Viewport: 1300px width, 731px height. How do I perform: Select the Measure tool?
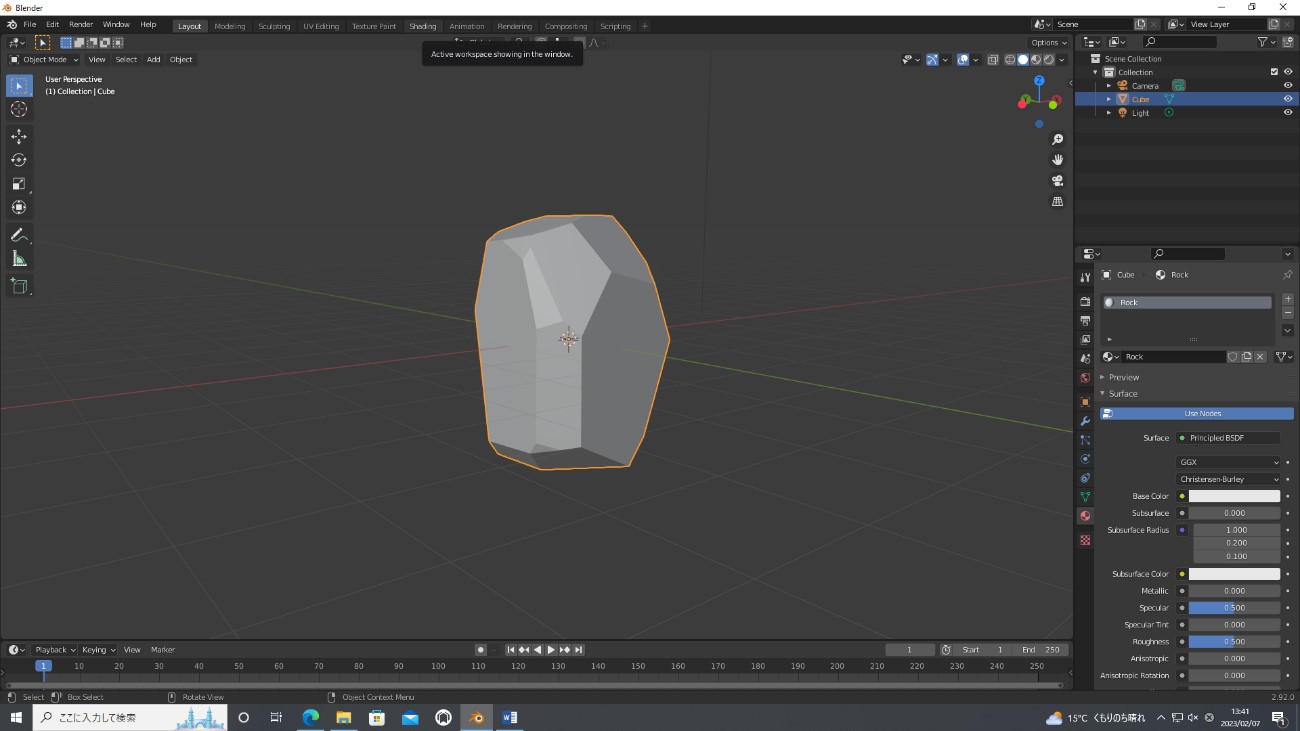pos(19,259)
